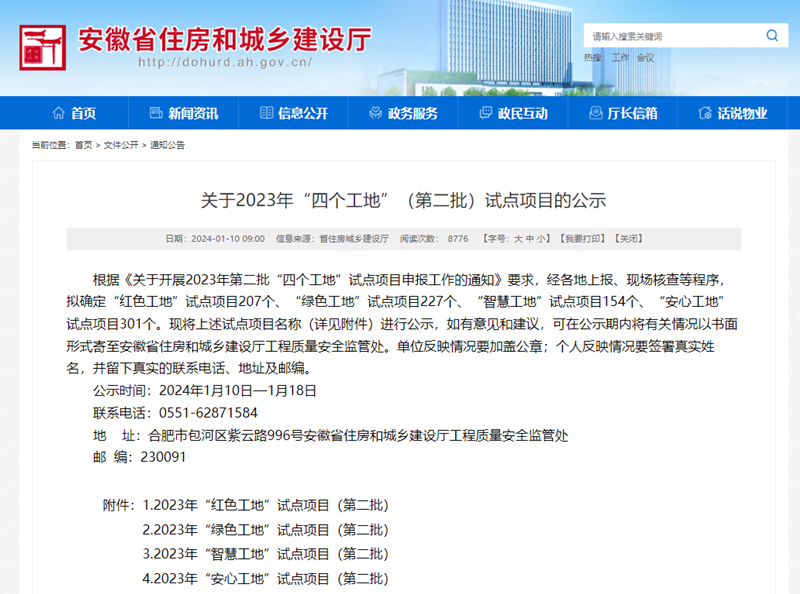Screen dimensions: 800x594
Task: Click the hot keyword 工作 under search
Action: tap(620, 57)
